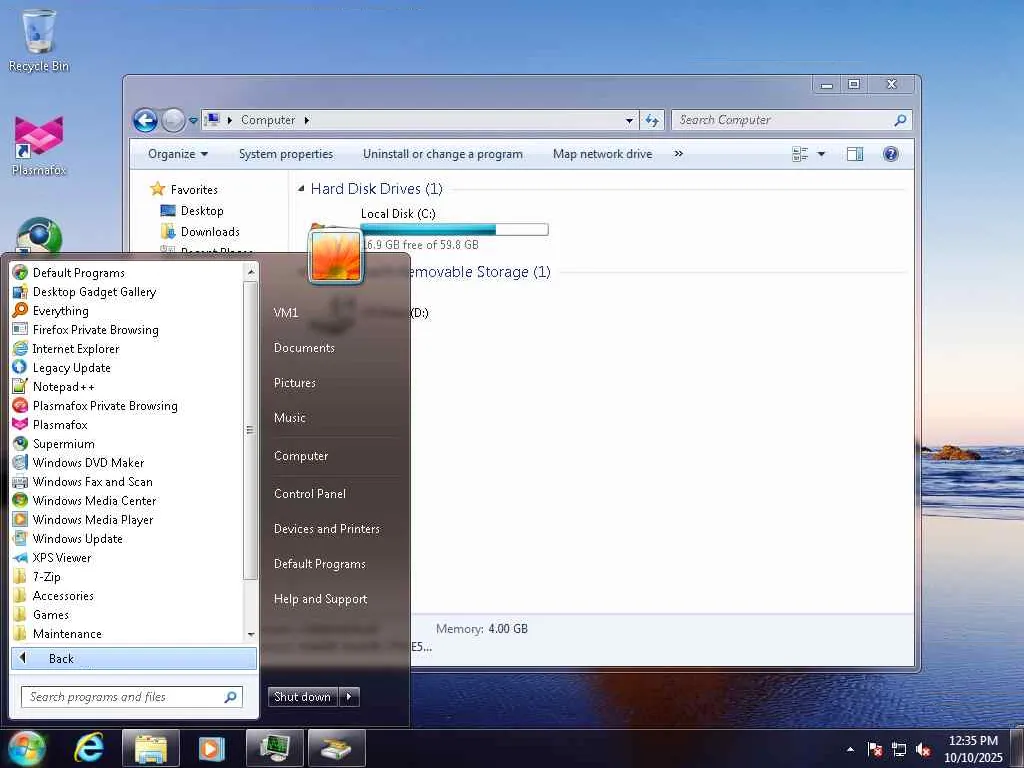Viewport: 1024px width, 768px height.
Task: Open System properties from the toolbar
Action: click(x=285, y=153)
